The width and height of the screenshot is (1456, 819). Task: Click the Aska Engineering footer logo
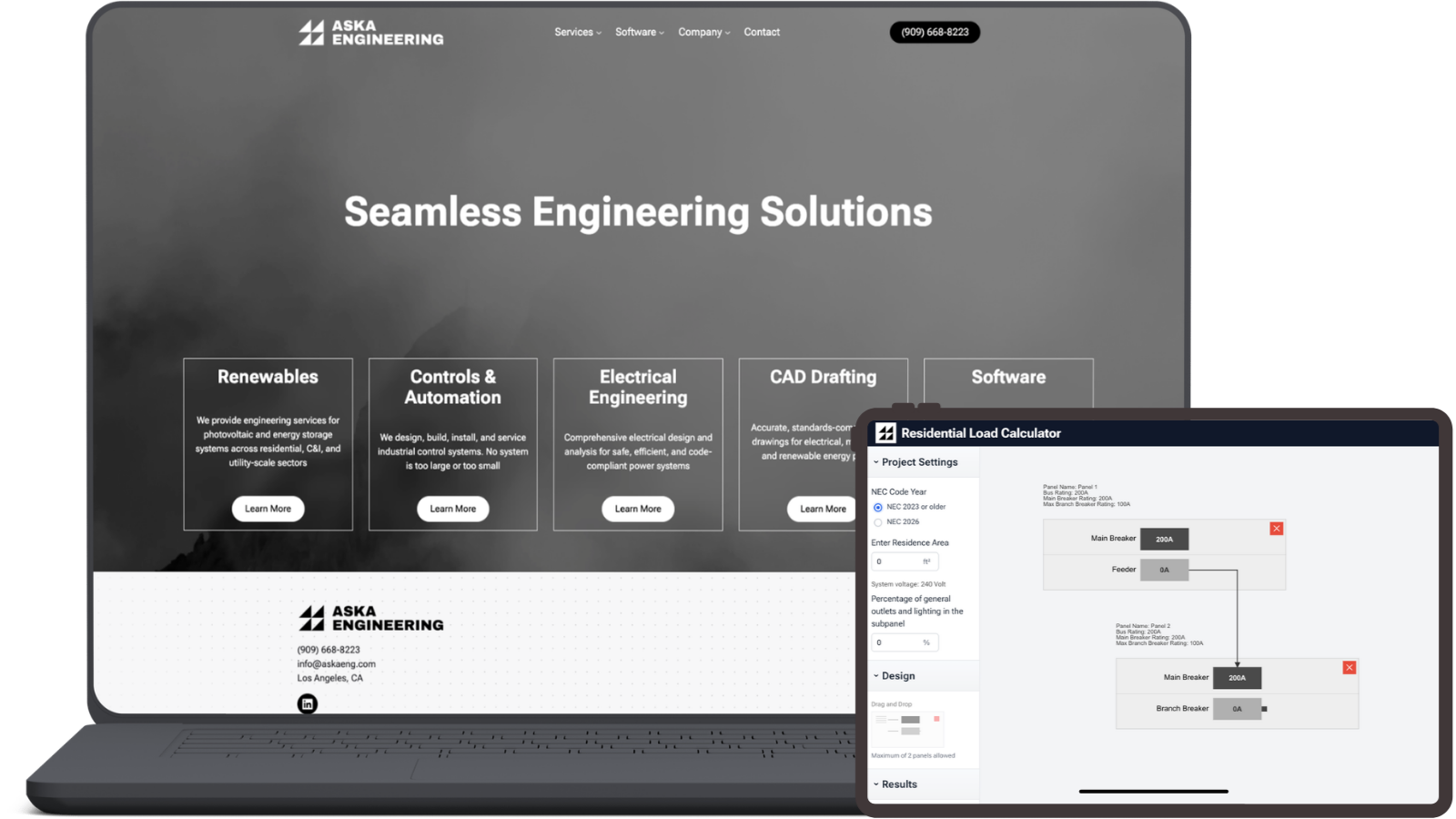[x=371, y=619]
